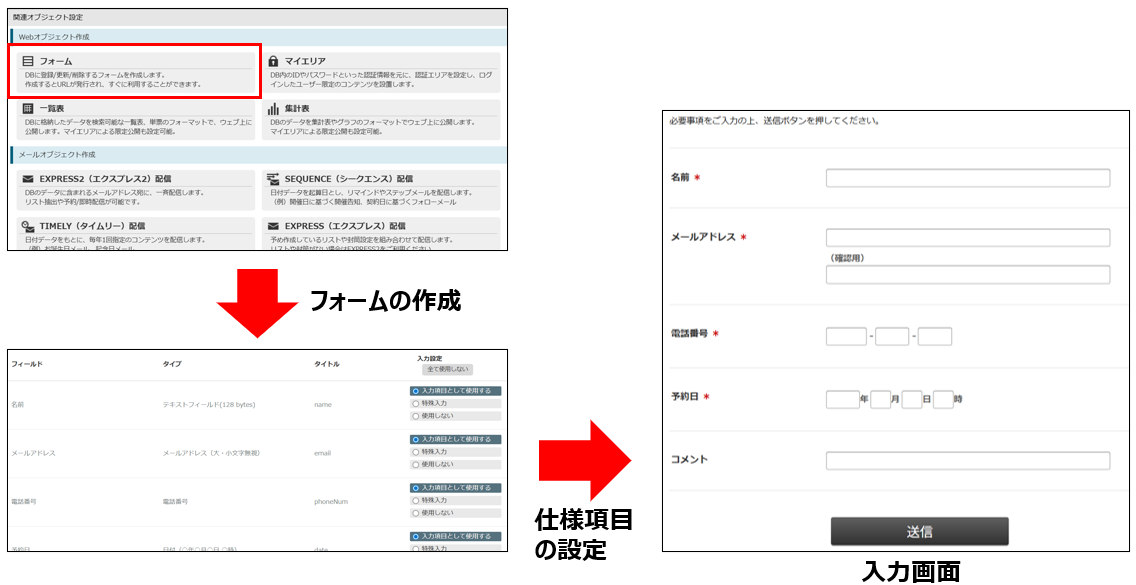Click the TIMELY delivery icon
Screen dimensions: 1136x585
[x=28, y=226]
